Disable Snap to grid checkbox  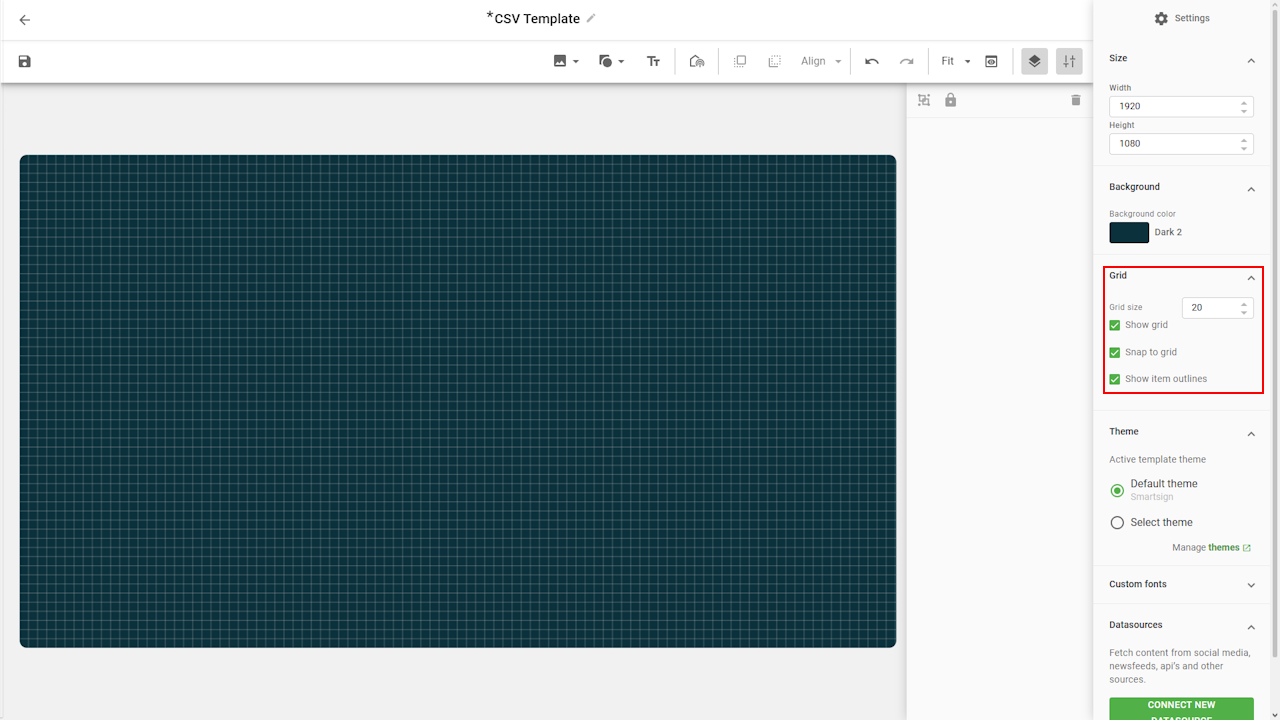point(1115,352)
